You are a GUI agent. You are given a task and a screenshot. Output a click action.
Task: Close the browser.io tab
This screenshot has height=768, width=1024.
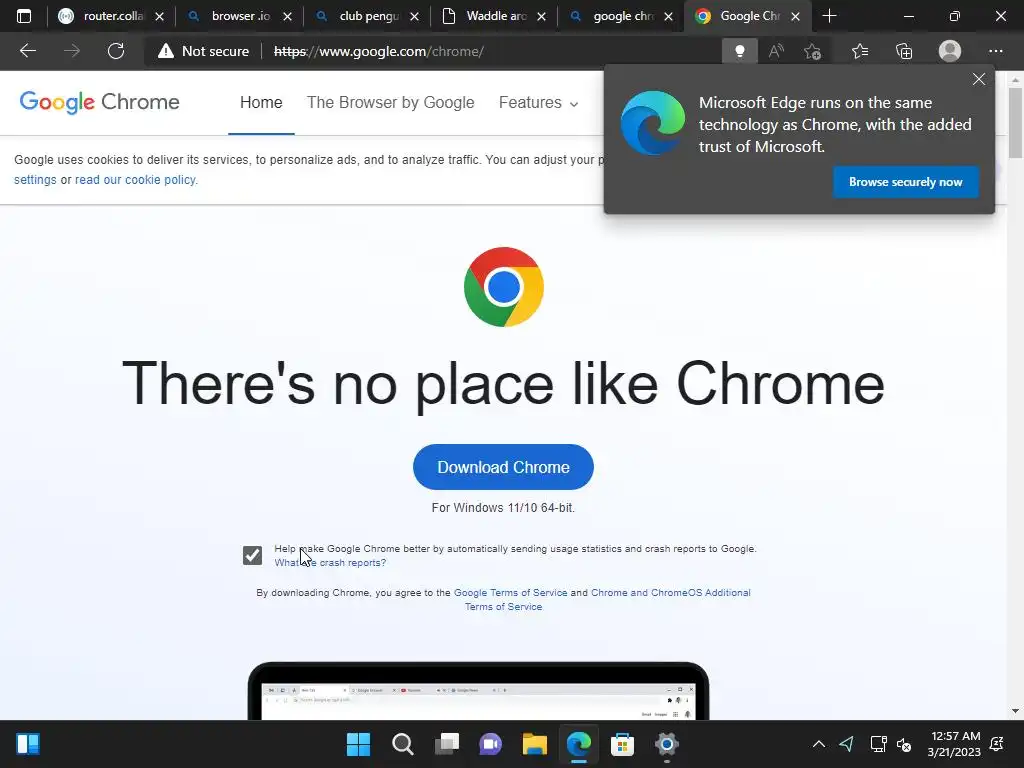tap(287, 17)
